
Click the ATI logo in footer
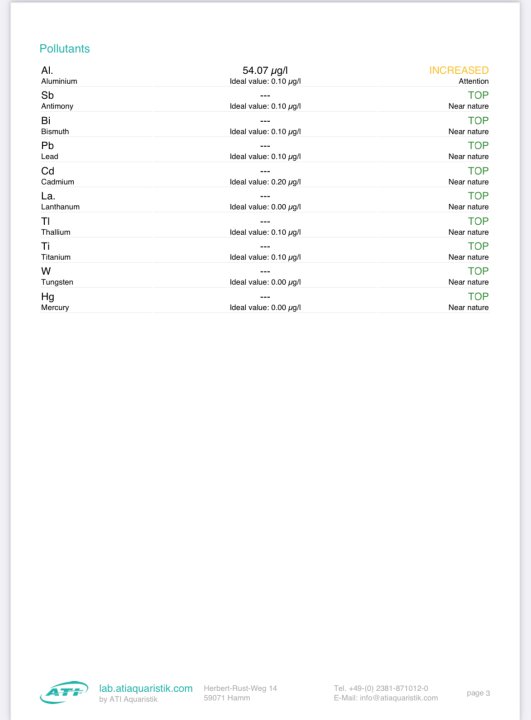64,692
